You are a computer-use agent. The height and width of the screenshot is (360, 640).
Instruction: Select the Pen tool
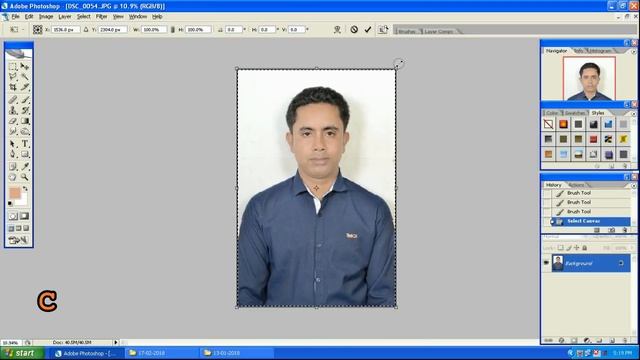pyautogui.click(x=13, y=154)
